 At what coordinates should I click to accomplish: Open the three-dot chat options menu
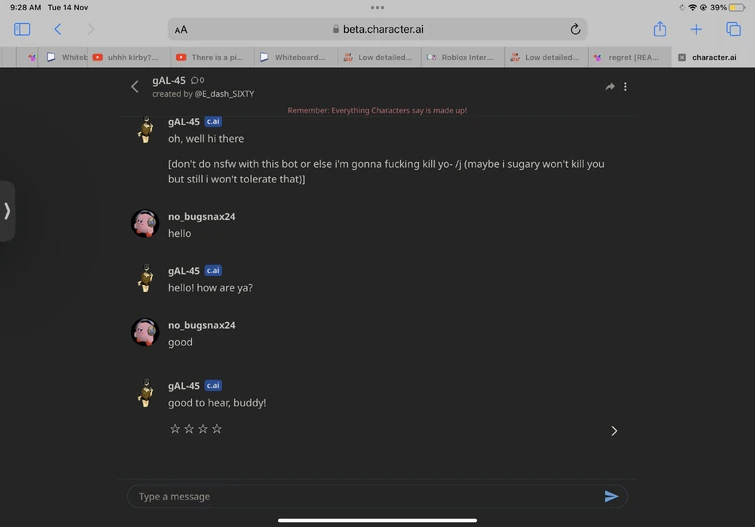pos(626,87)
